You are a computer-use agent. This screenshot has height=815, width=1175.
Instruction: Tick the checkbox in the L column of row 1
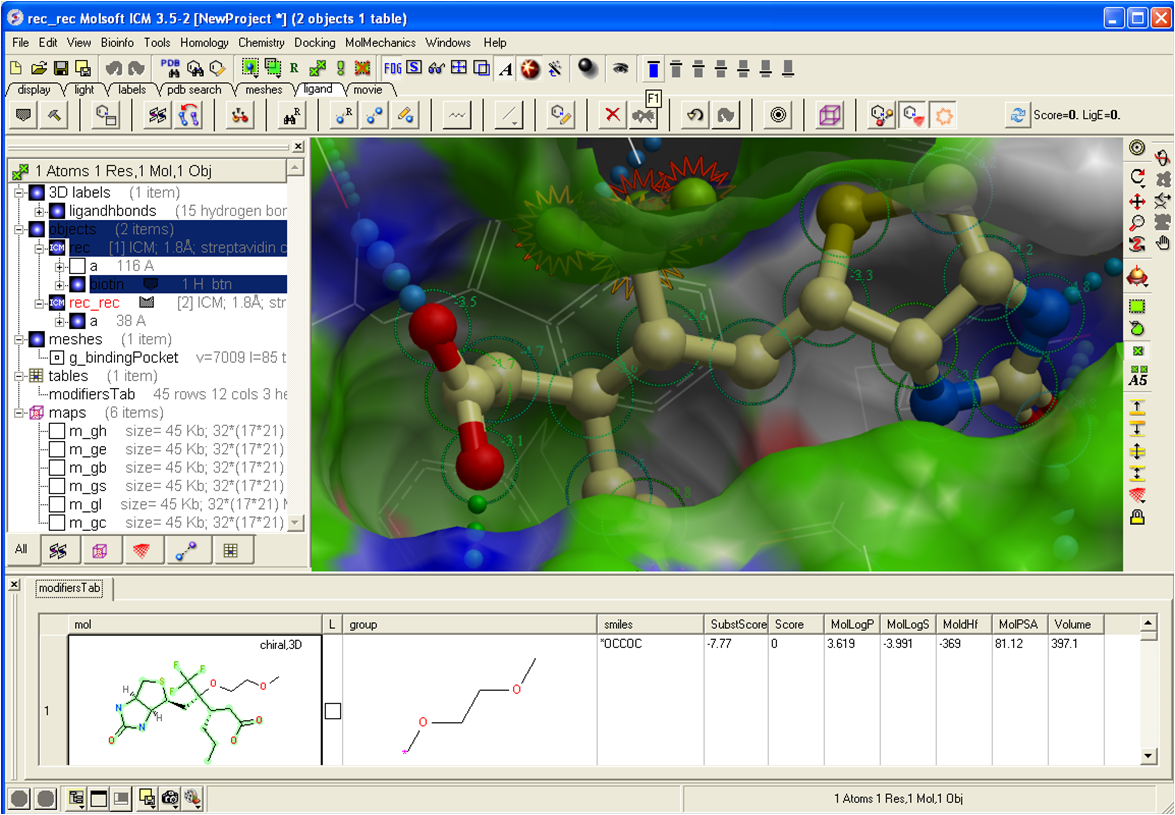click(x=333, y=710)
